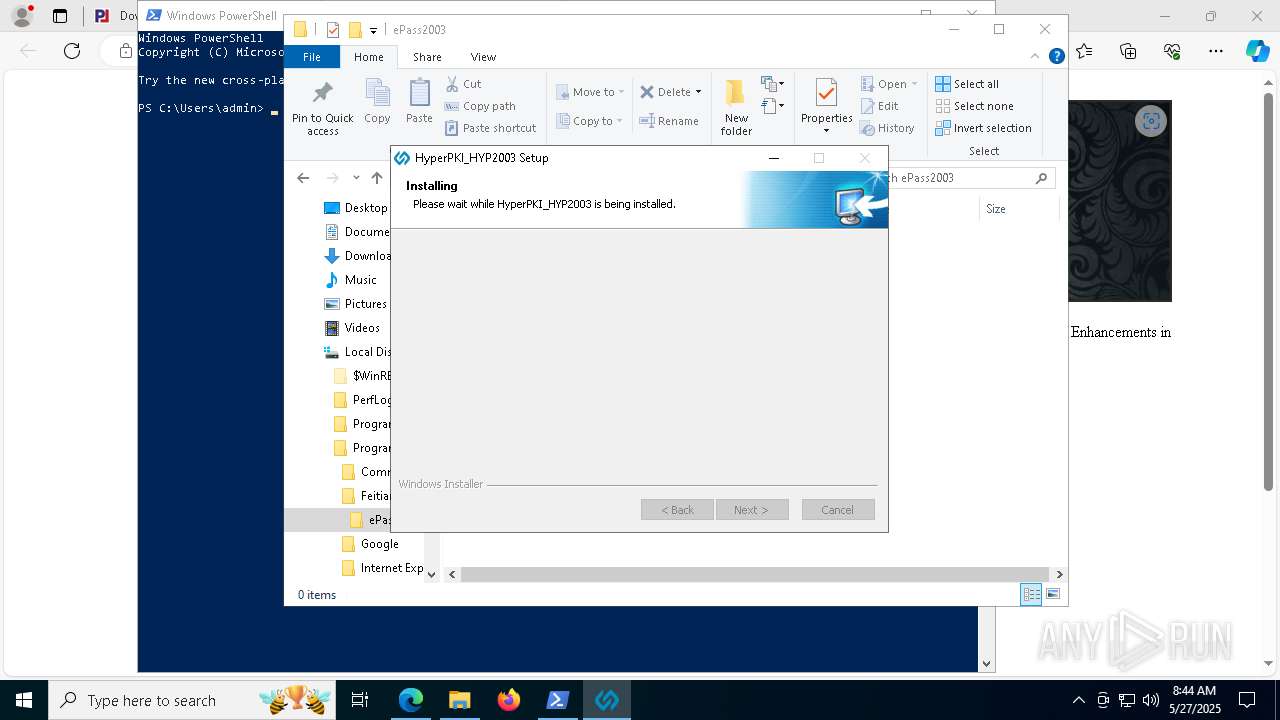Open File Explorer from taskbar
The width and height of the screenshot is (1280, 720).
pos(460,700)
